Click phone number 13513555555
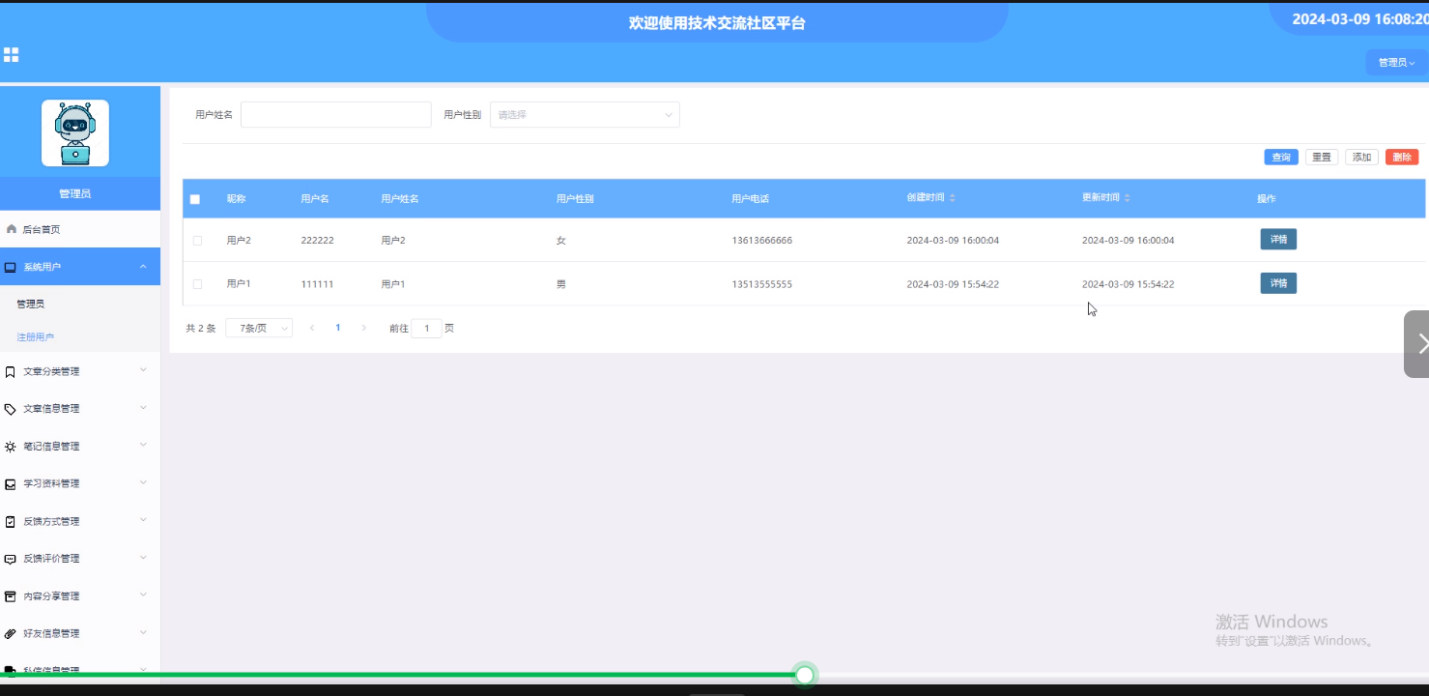This screenshot has height=696, width=1429. point(762,284)
